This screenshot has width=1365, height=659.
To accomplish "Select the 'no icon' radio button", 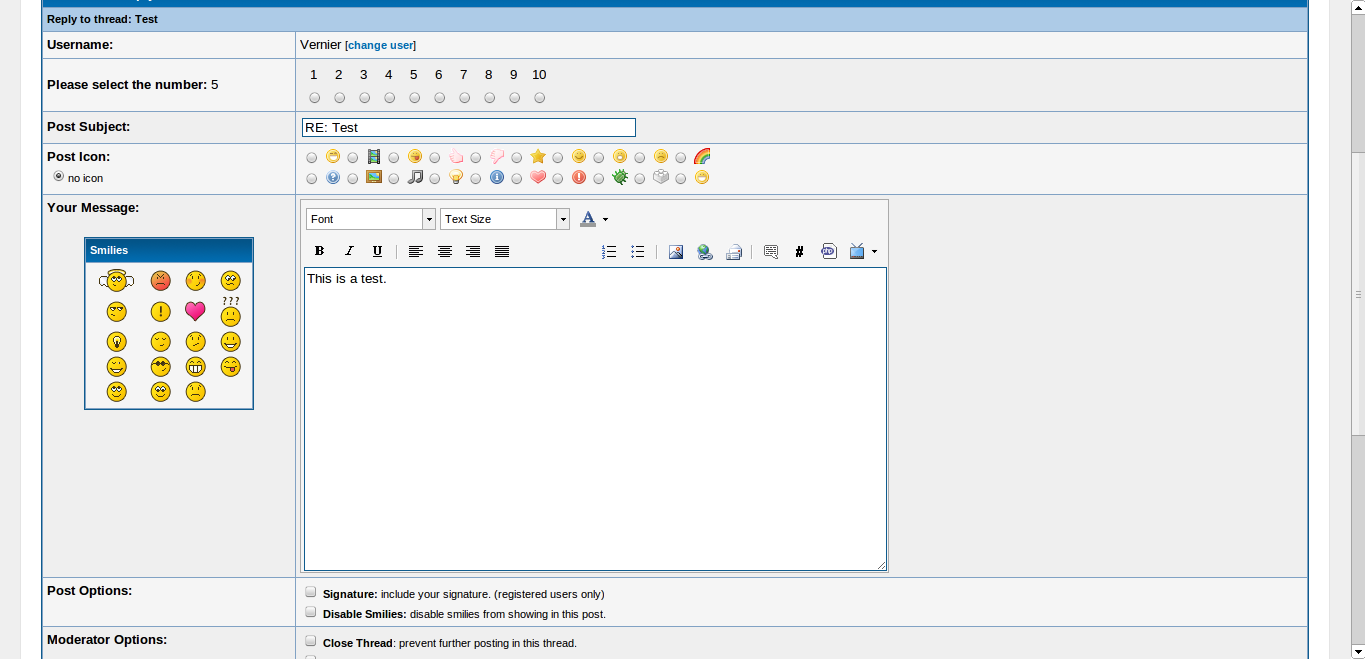I will coord(59,176).
